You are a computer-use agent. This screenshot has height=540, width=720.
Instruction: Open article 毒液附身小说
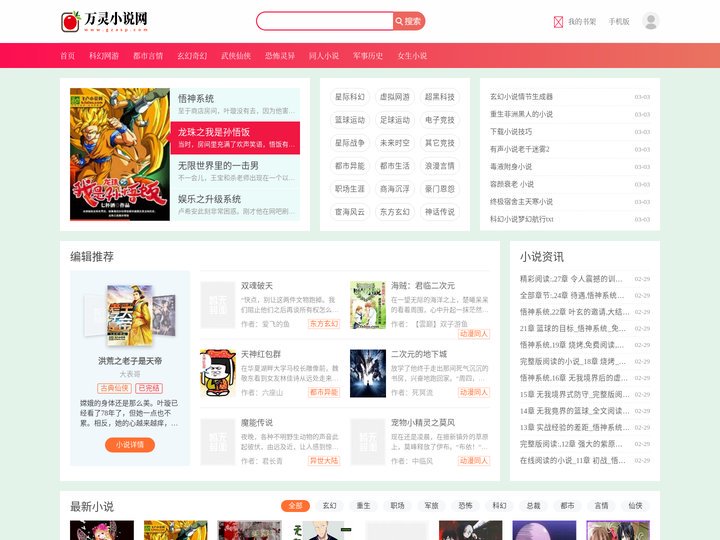click(511, 167)
